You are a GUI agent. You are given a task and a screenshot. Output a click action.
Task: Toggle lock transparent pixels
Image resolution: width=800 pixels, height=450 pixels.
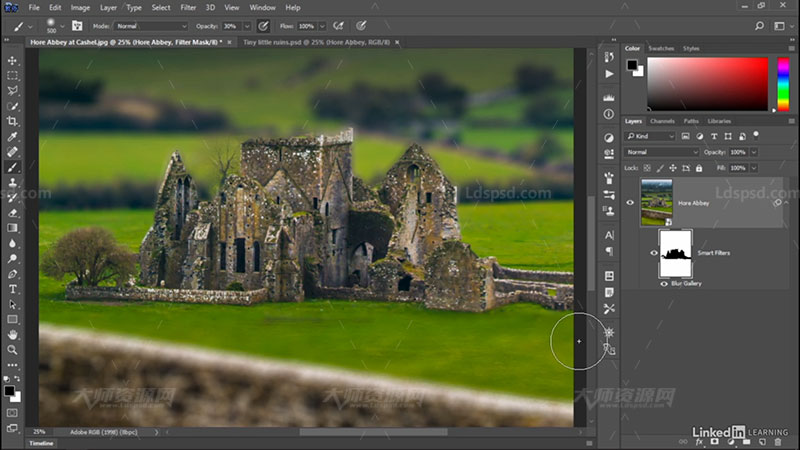(x=647, y=168)
